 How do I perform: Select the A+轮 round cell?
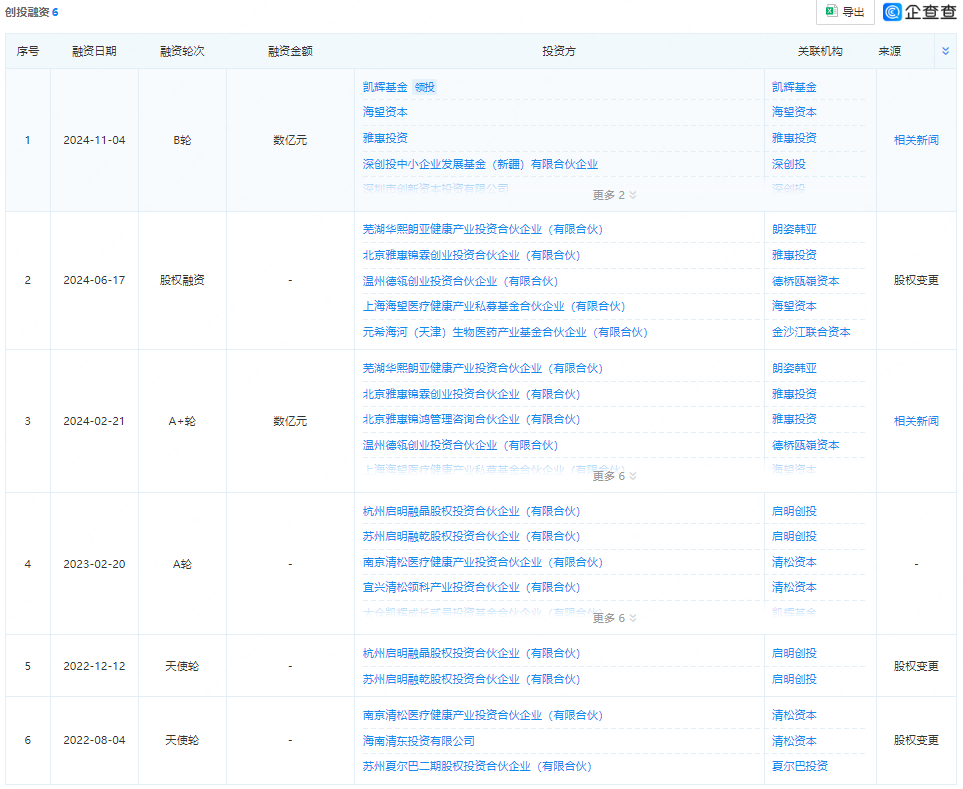coord(182,421)
